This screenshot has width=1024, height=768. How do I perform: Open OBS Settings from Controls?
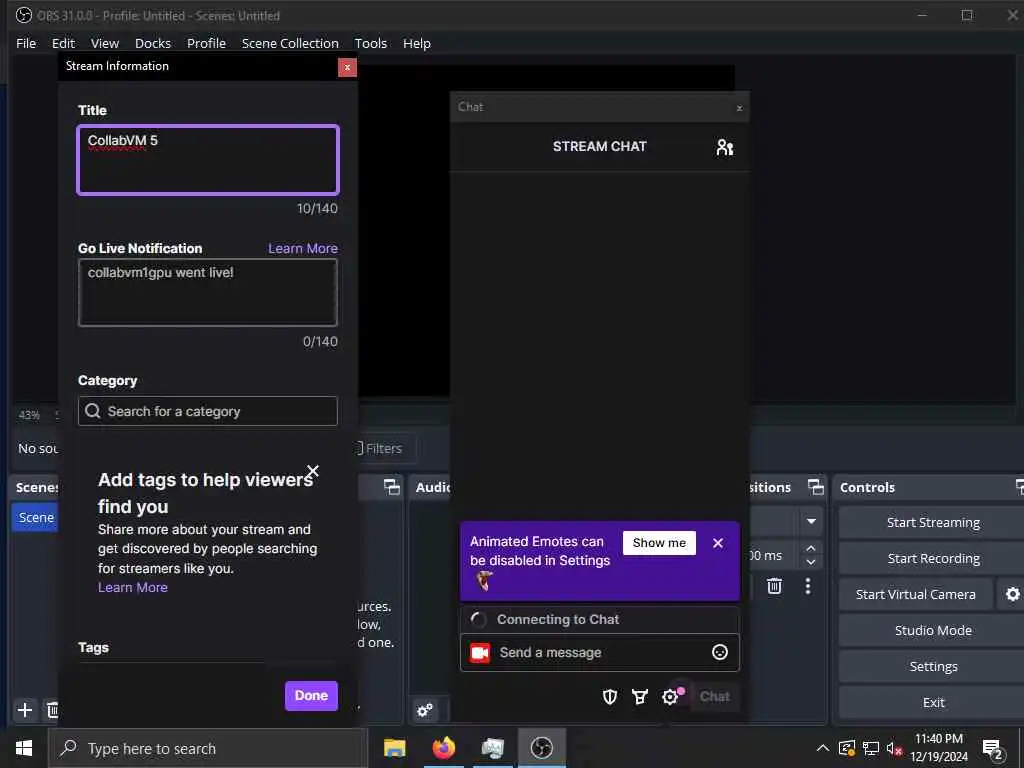[933, 666]
